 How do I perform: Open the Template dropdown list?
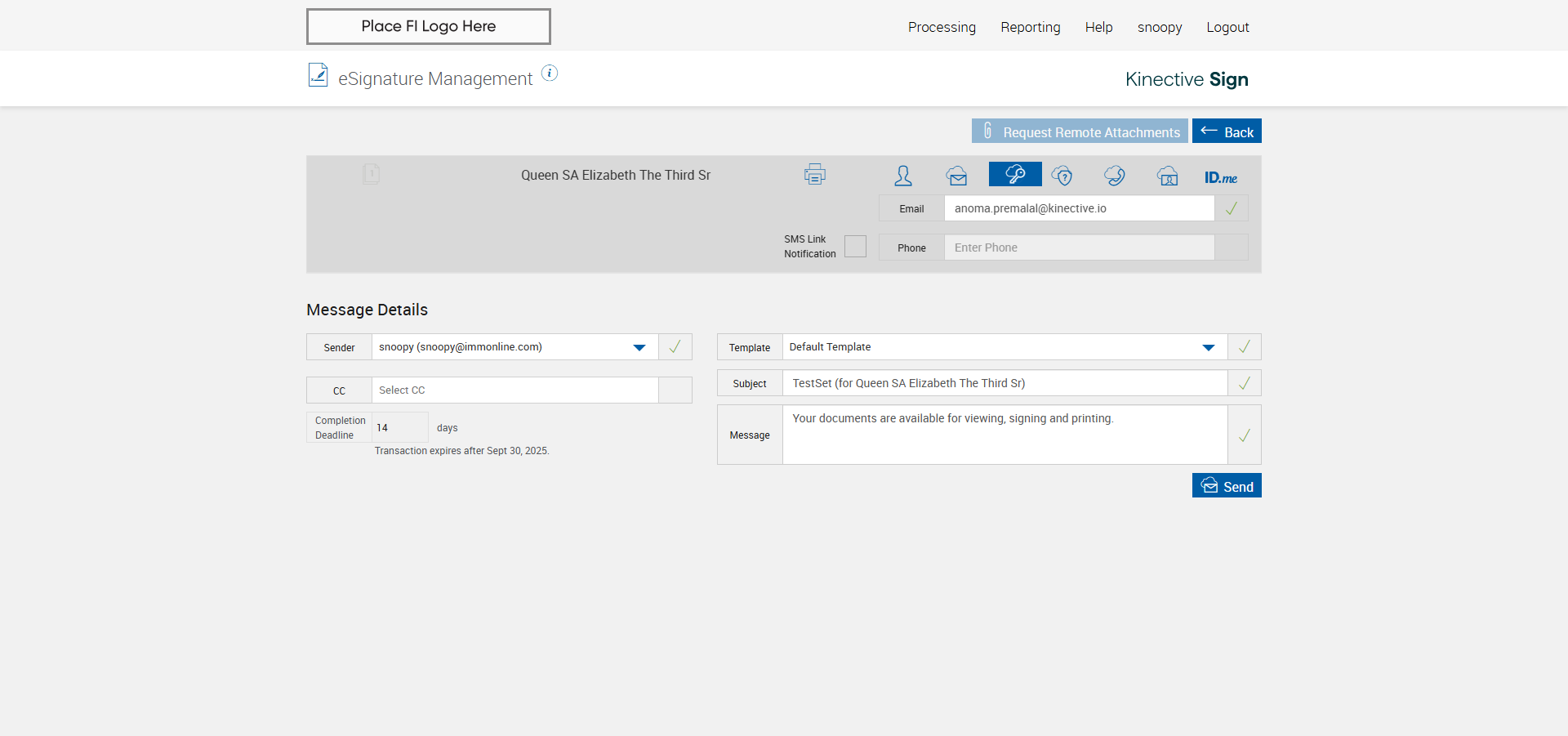point(1208,347)
